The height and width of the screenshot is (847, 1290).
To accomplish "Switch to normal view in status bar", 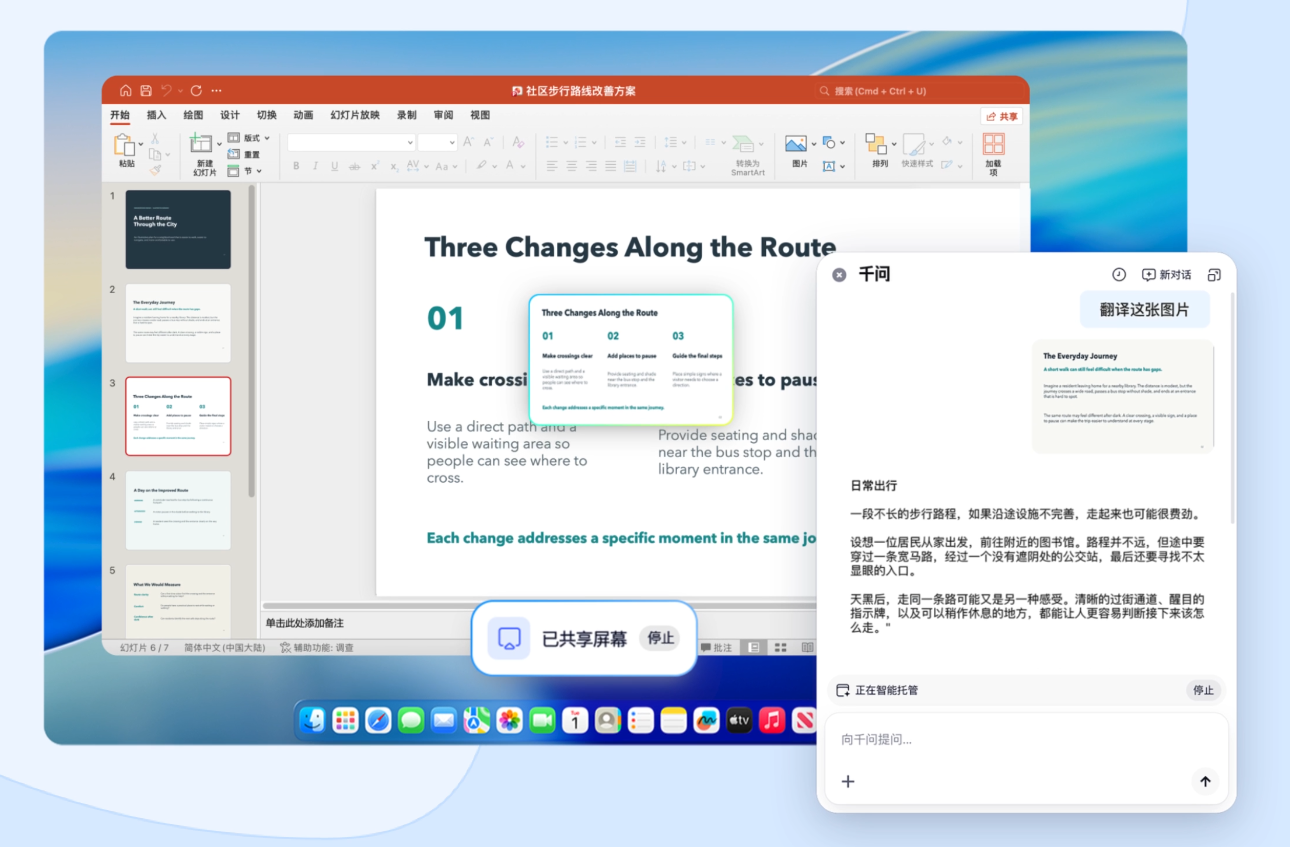I will pos(754,648).
